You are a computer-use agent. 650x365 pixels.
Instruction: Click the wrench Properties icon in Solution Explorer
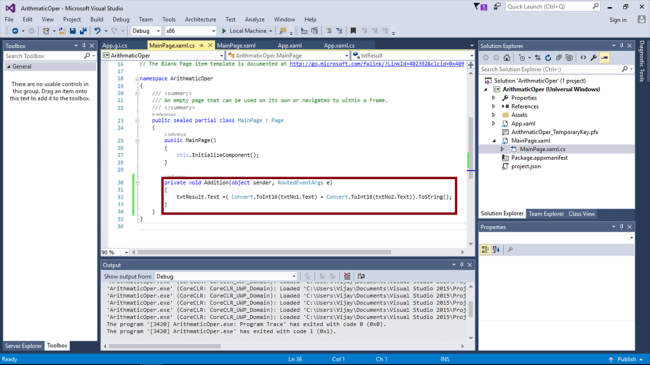click(594, 58)
